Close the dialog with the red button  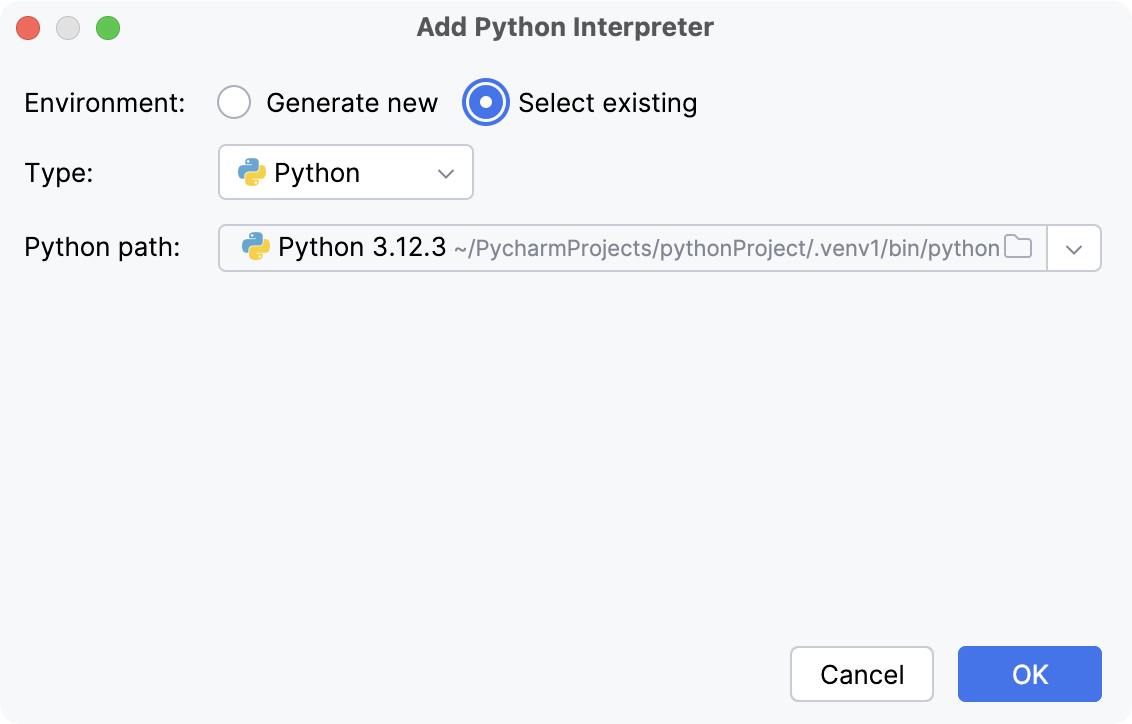28,28
